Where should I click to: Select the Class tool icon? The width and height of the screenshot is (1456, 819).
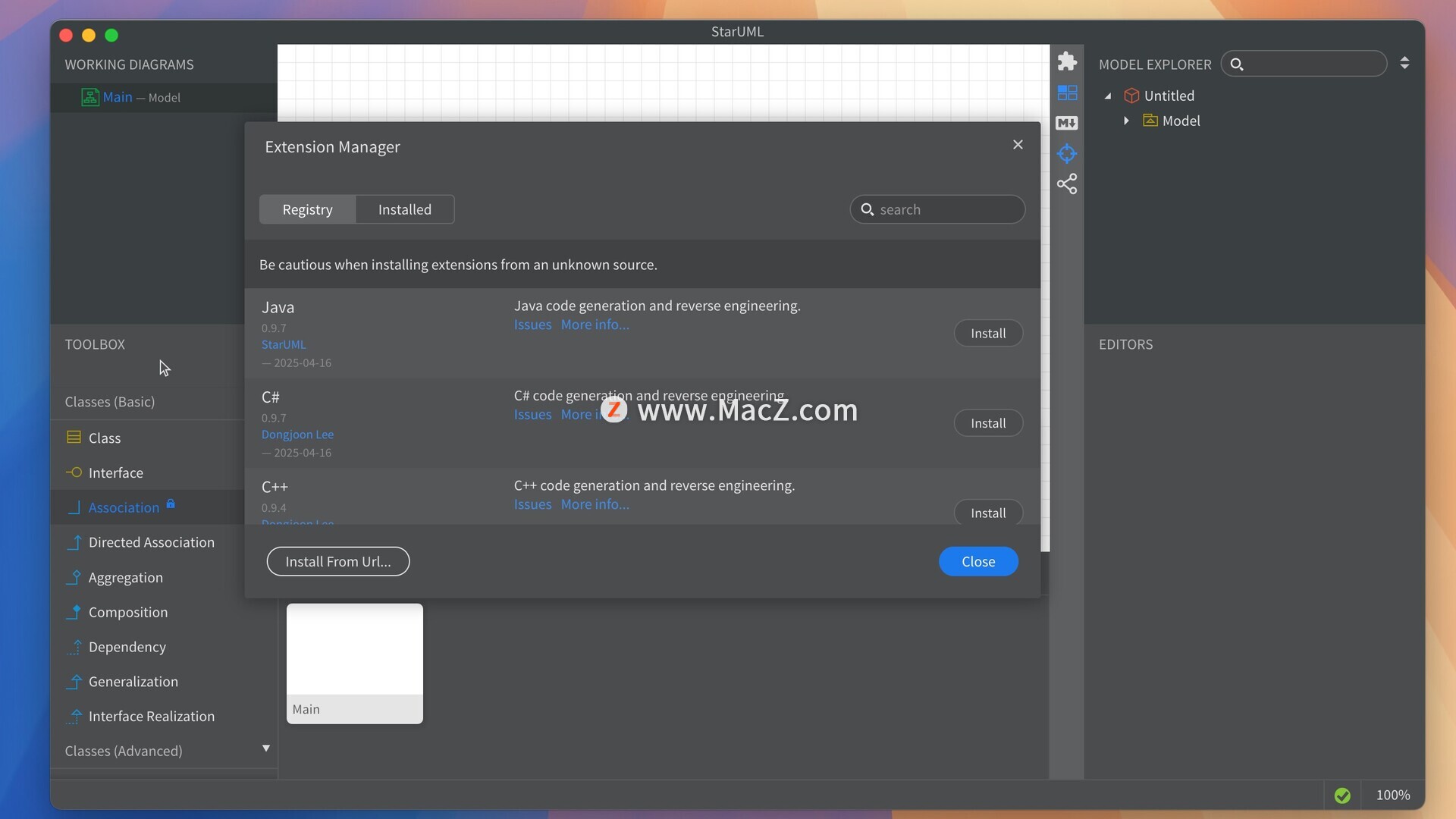(x=74, y=438)
